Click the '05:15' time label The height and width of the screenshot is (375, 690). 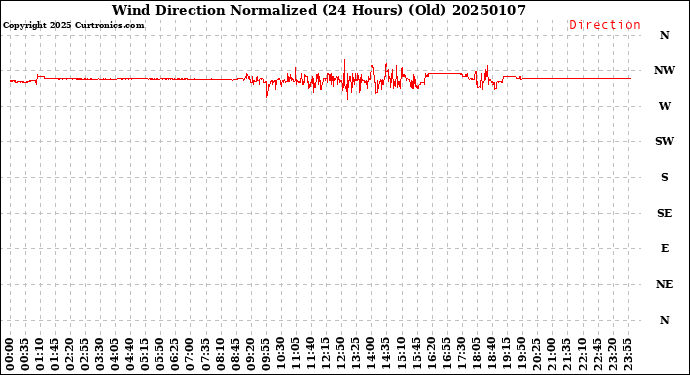point(145,355)
